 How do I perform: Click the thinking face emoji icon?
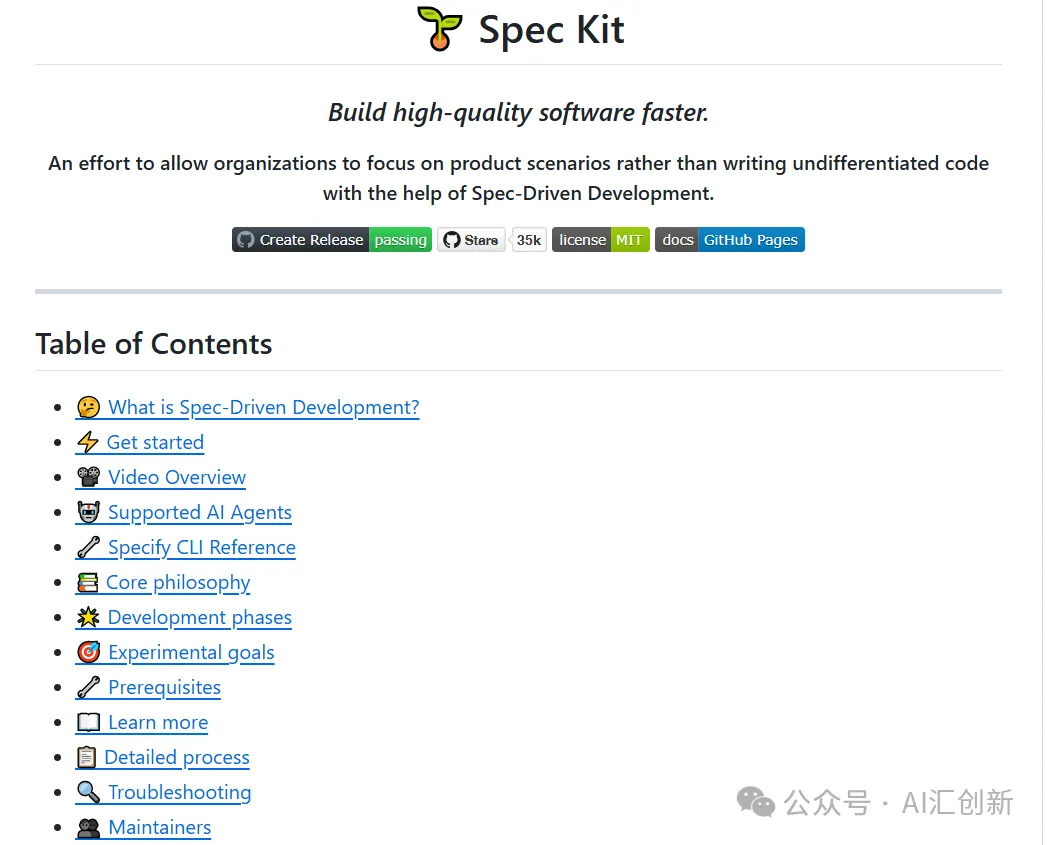click(x=89, y=408)
